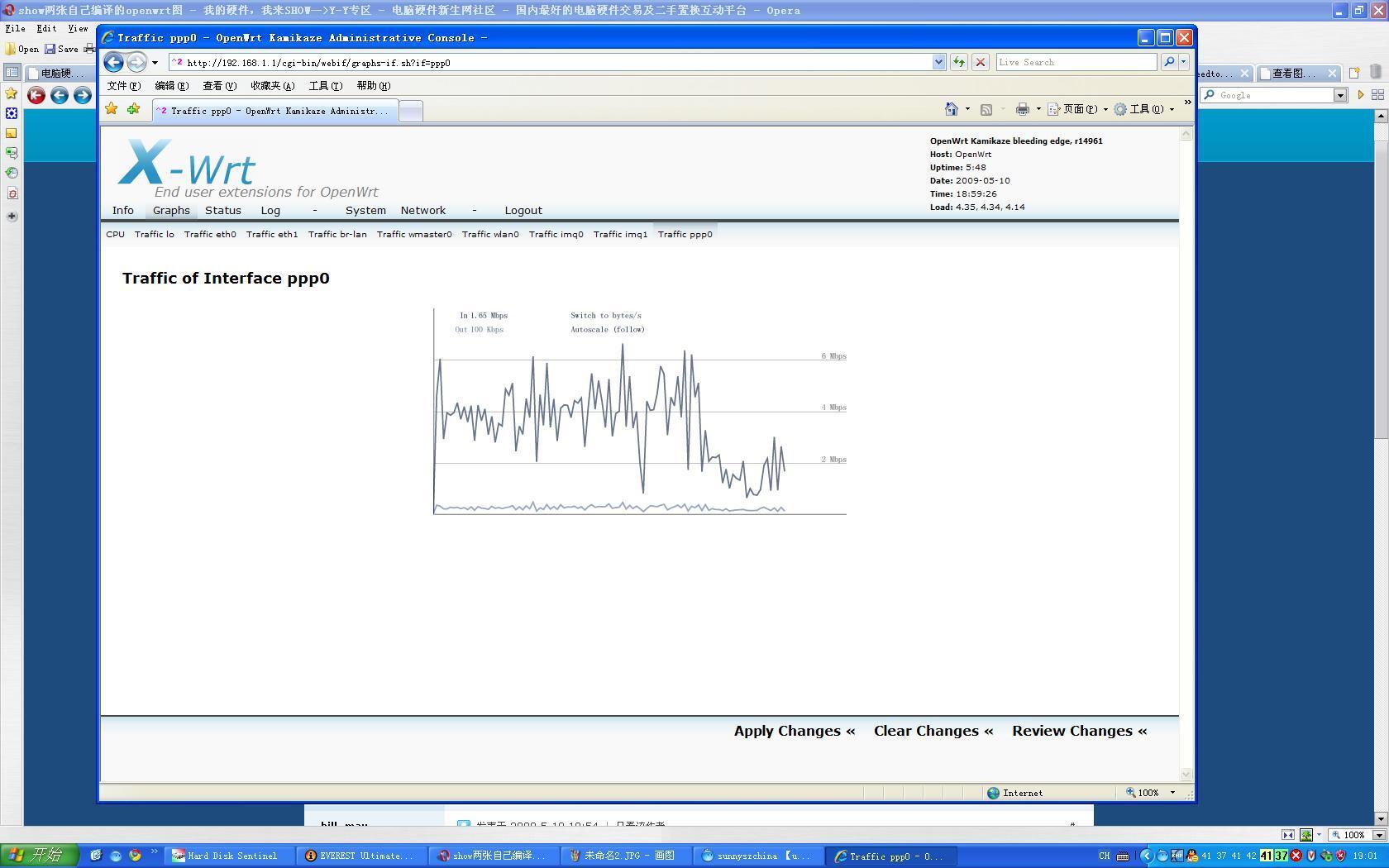Click Apply Changes link
Viewport: 1389px width, 868px height.
(x=794, y=731)
